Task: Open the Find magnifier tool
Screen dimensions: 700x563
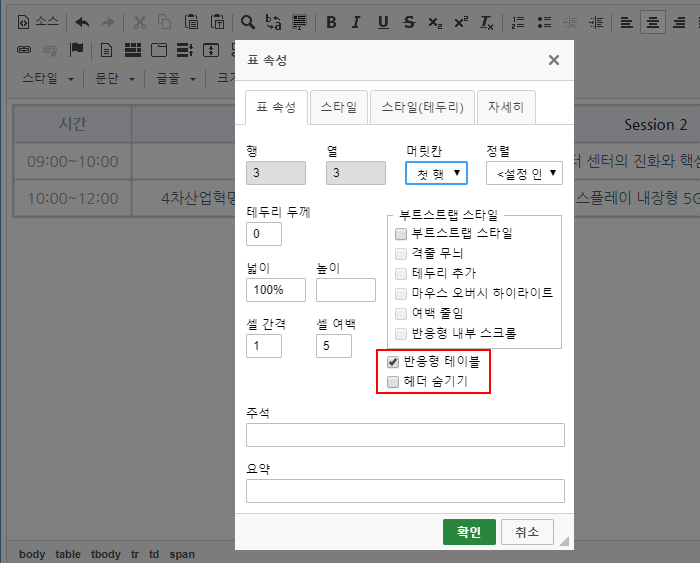Action: click(x=248, y=22)
